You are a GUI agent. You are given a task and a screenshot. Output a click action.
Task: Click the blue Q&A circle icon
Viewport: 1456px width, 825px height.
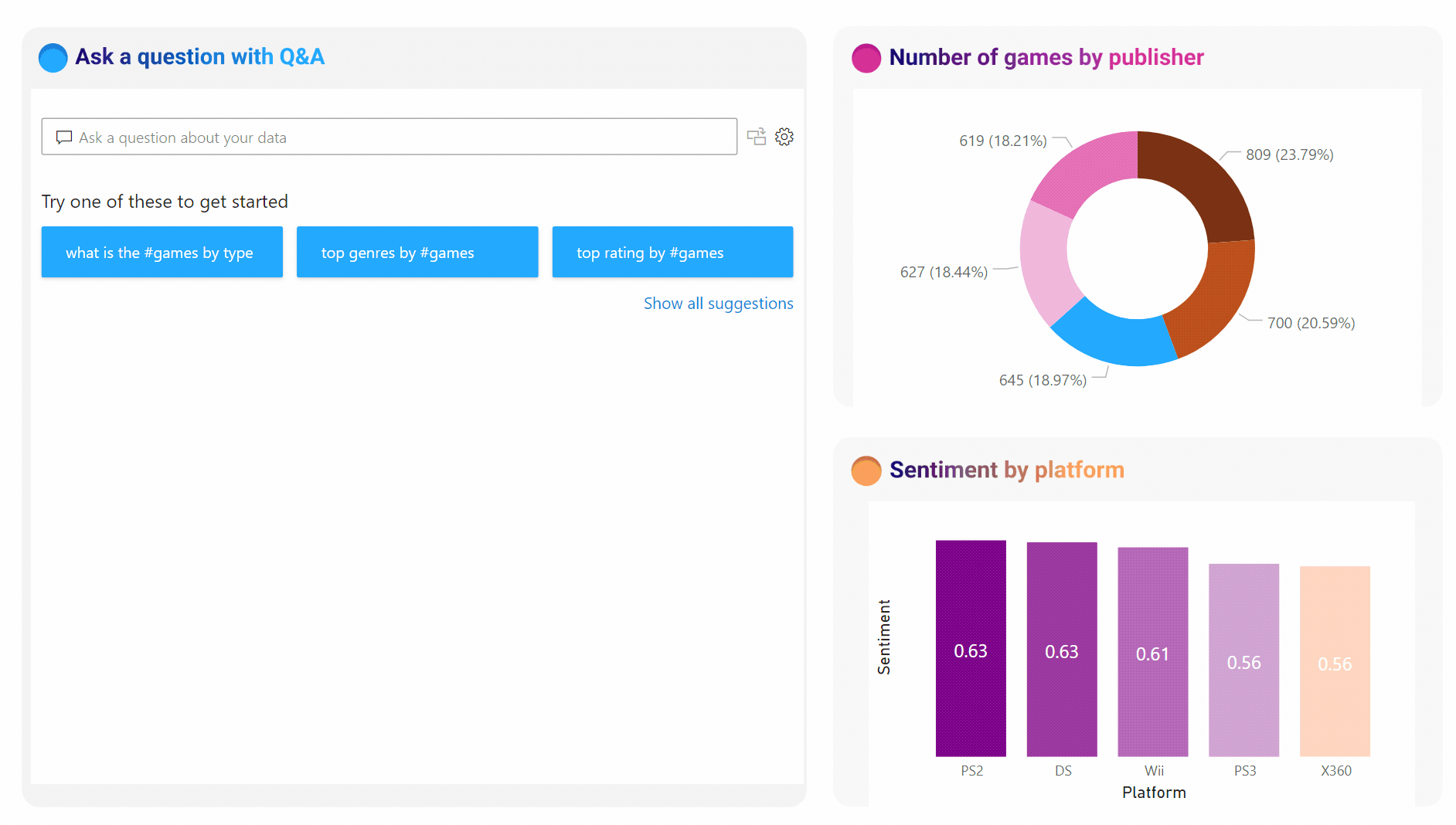coord(53,57)
